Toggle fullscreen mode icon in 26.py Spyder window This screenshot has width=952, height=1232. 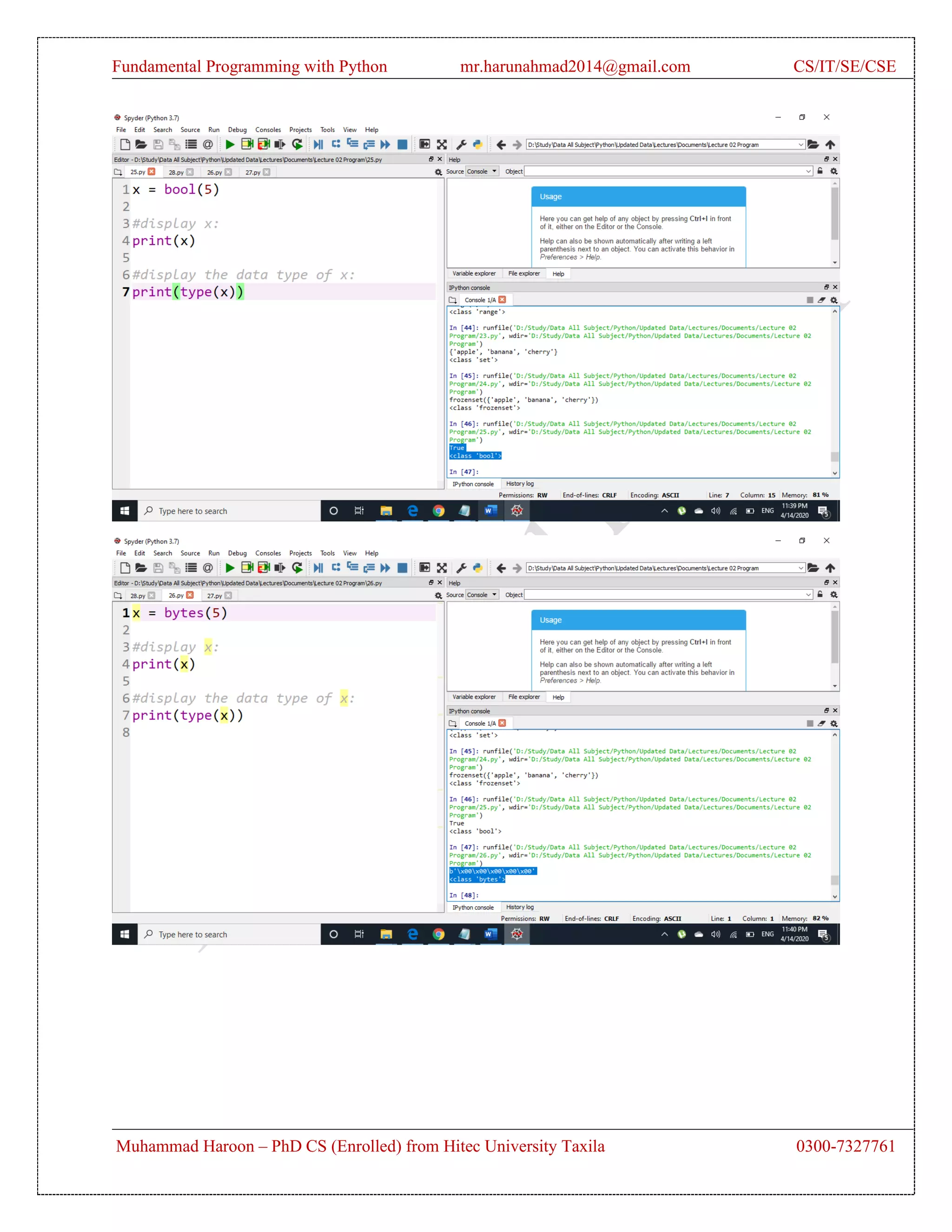click(x=442, y=568)
